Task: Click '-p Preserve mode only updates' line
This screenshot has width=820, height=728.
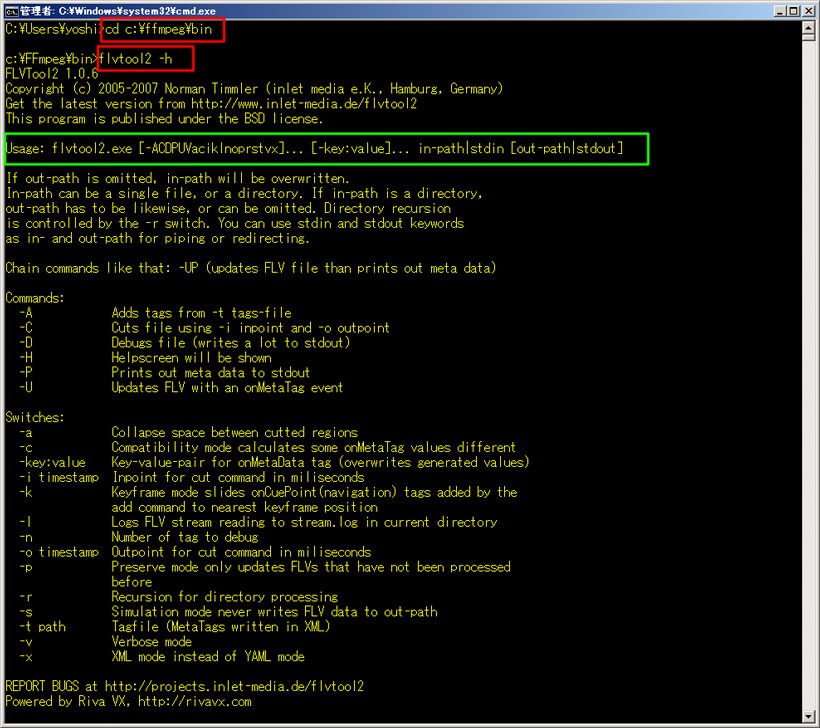Action: pos(265,574)
